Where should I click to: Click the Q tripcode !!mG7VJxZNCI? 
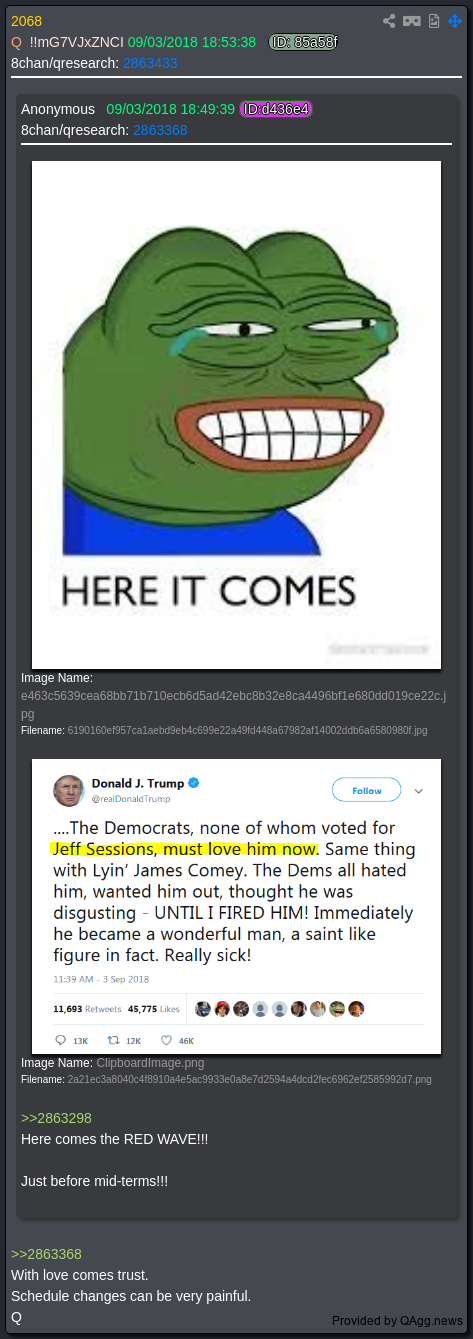pyautogui.click(x=77, y=42)
